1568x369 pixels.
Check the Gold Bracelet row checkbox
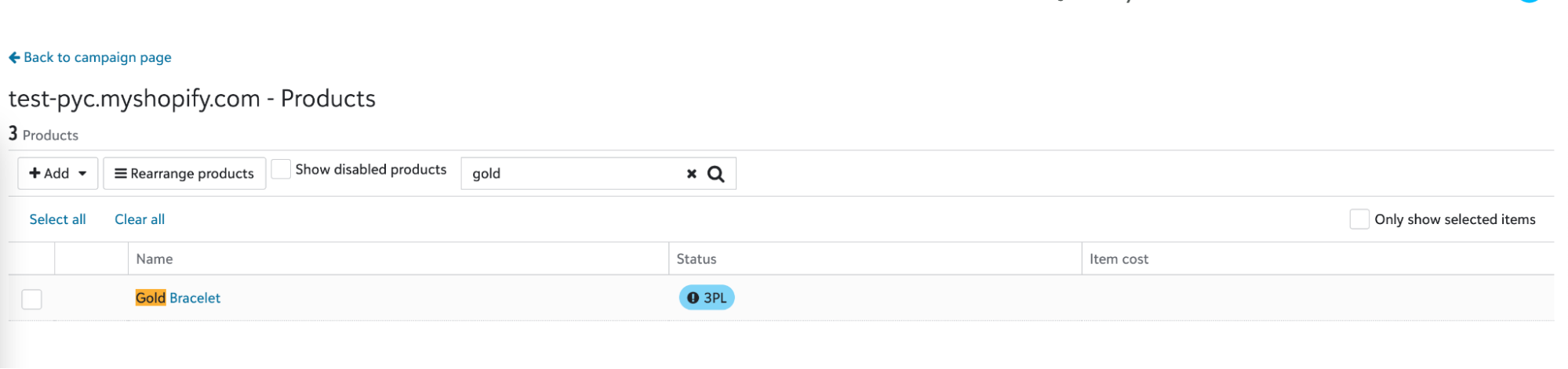31,298
